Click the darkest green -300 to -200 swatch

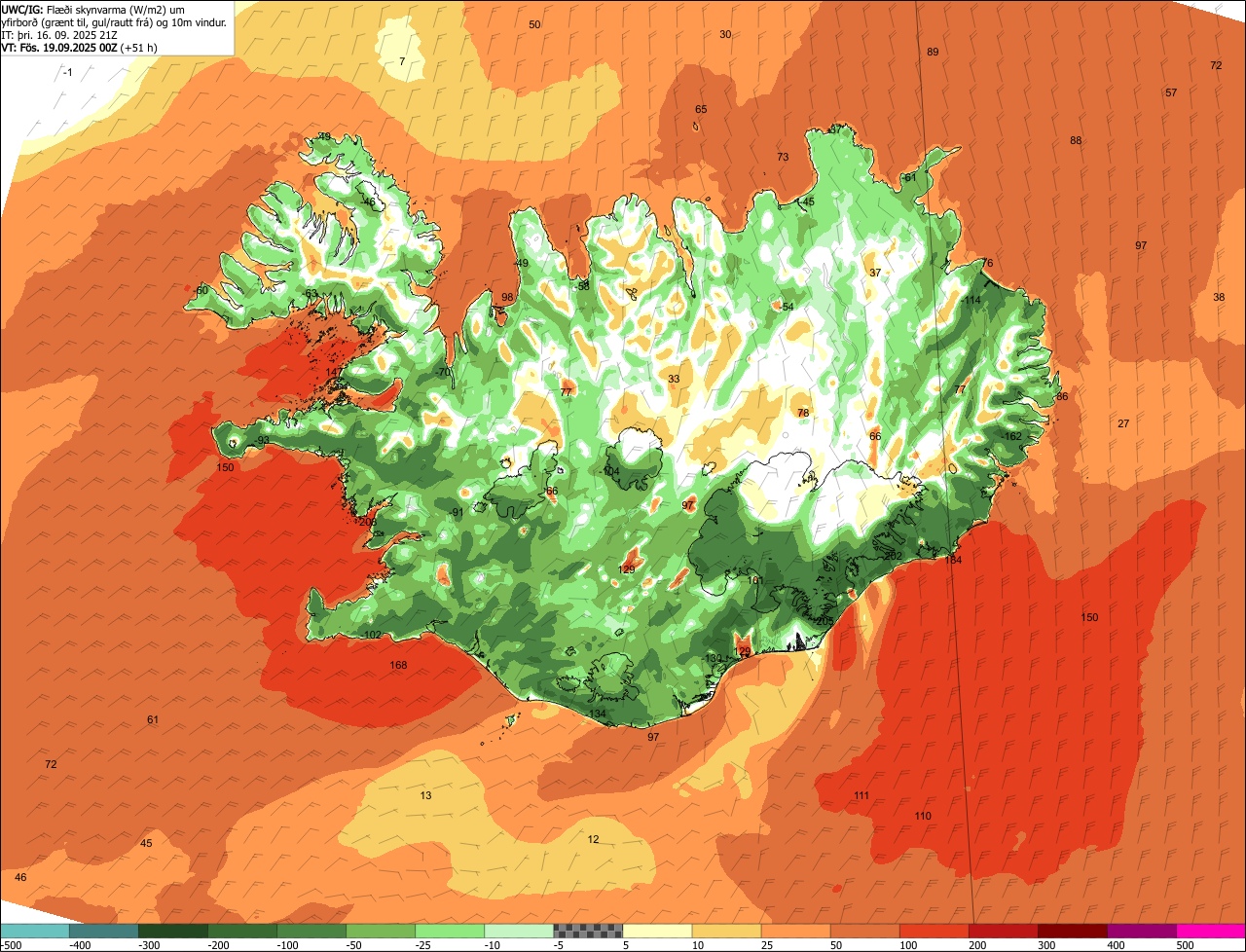click(173, 931)
